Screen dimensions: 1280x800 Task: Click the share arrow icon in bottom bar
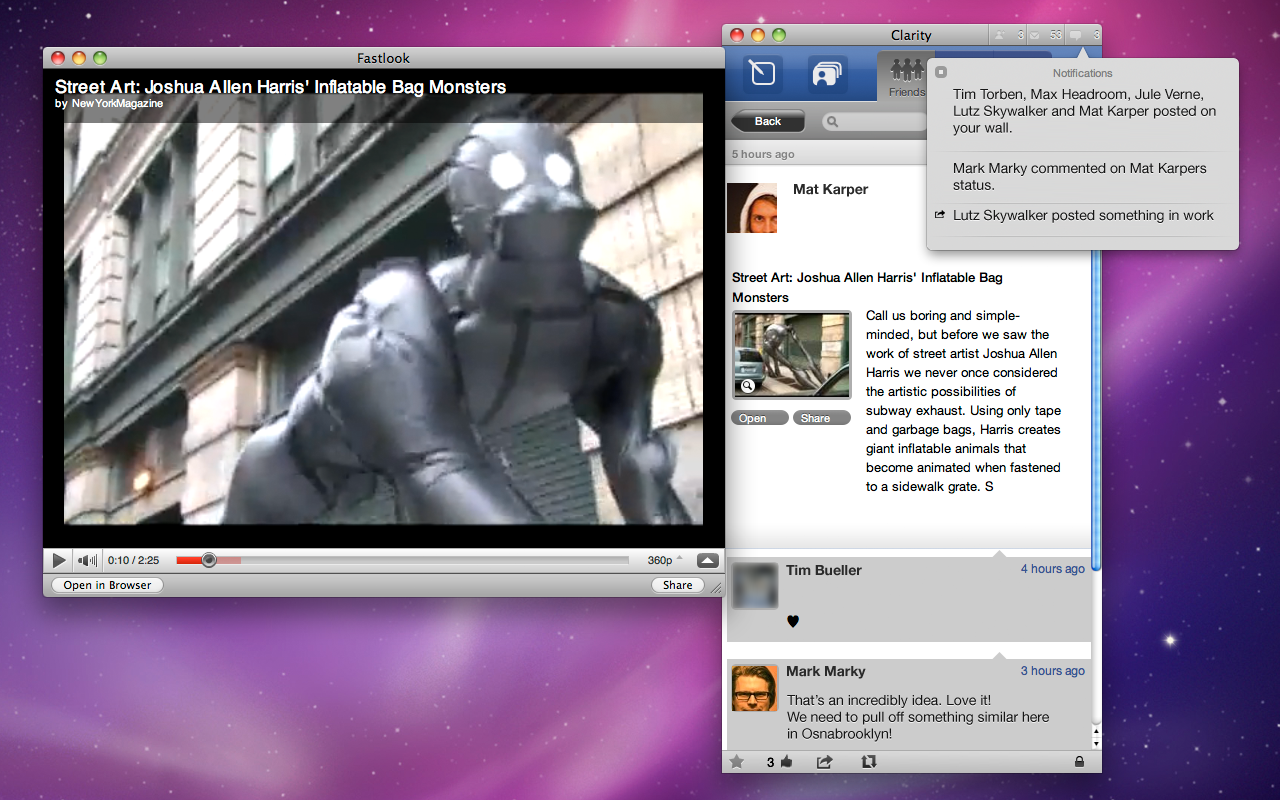click(x=824, y=762)
